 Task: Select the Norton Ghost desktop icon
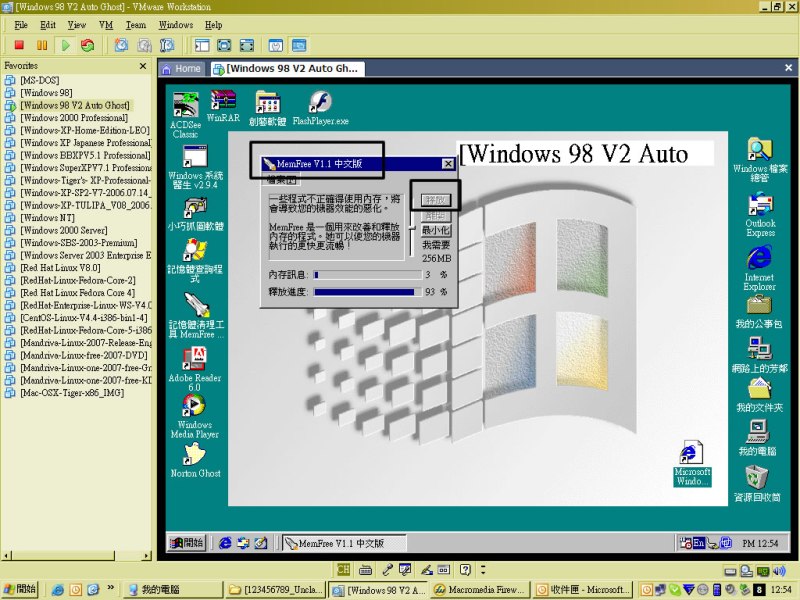click(x=195, y=461)
